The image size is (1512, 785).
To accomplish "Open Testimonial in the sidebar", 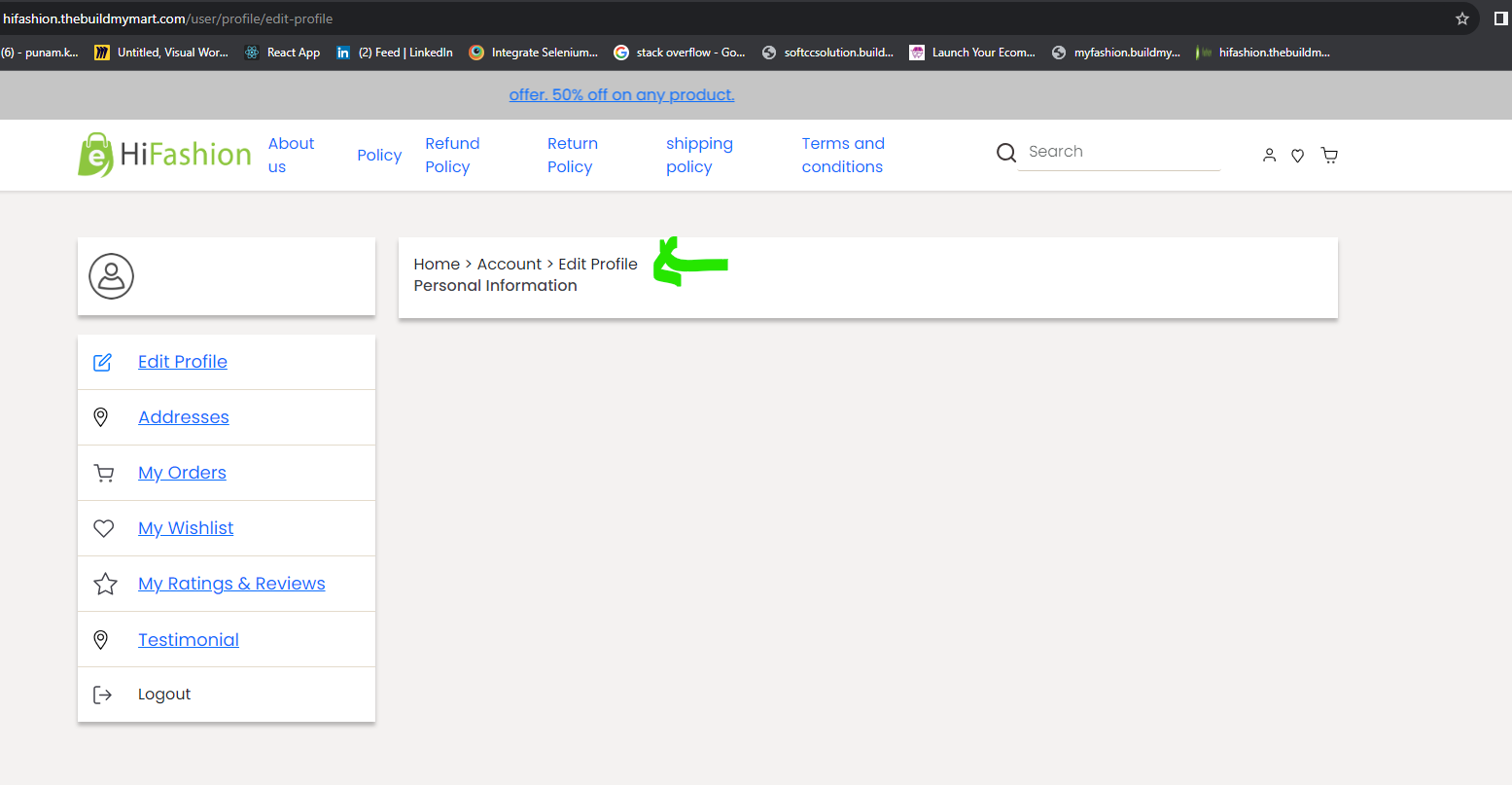I will 189,640.
